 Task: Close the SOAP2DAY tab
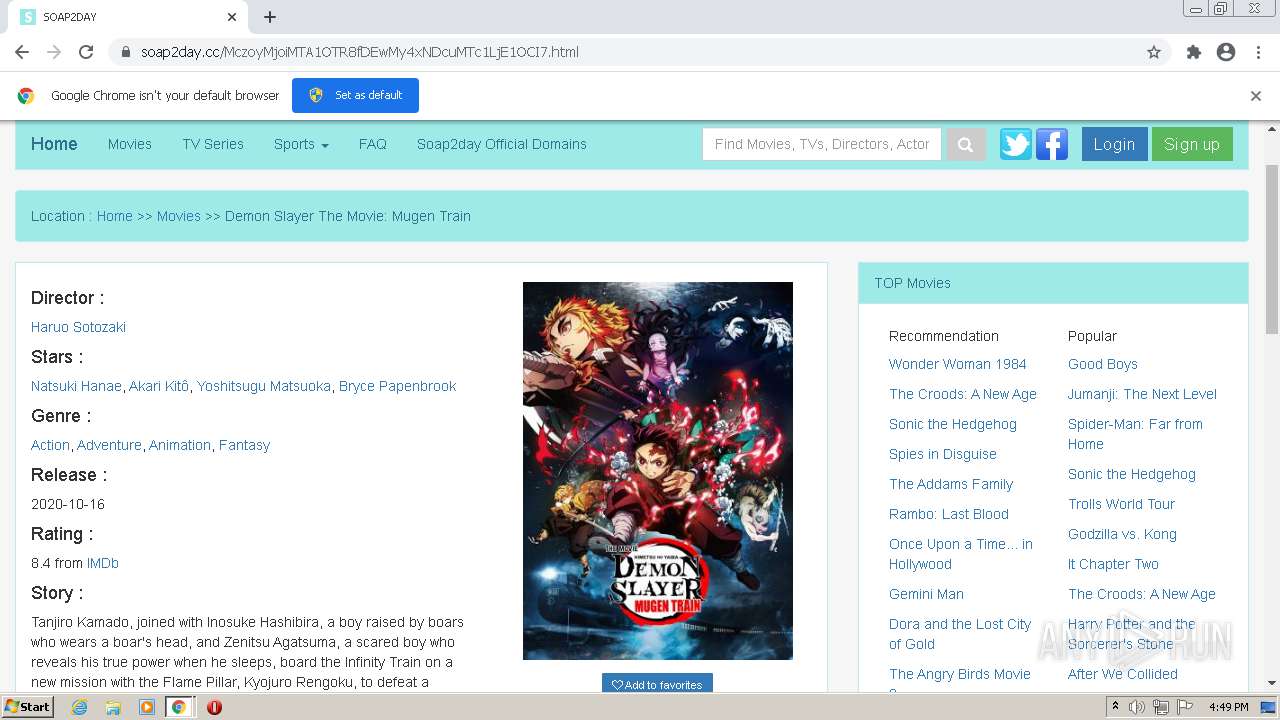click(x=232, y=17)
